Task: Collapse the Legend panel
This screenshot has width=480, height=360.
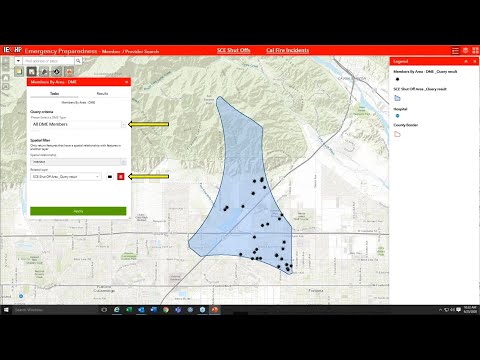Action: point(466,61)
